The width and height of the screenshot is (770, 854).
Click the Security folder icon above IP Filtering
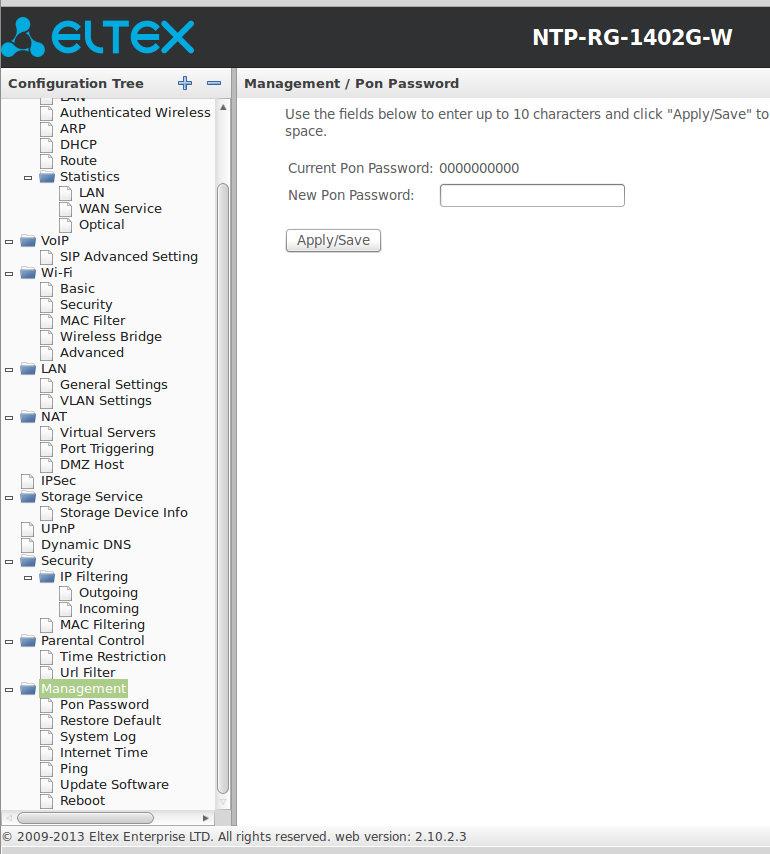(x=28, y=561)
